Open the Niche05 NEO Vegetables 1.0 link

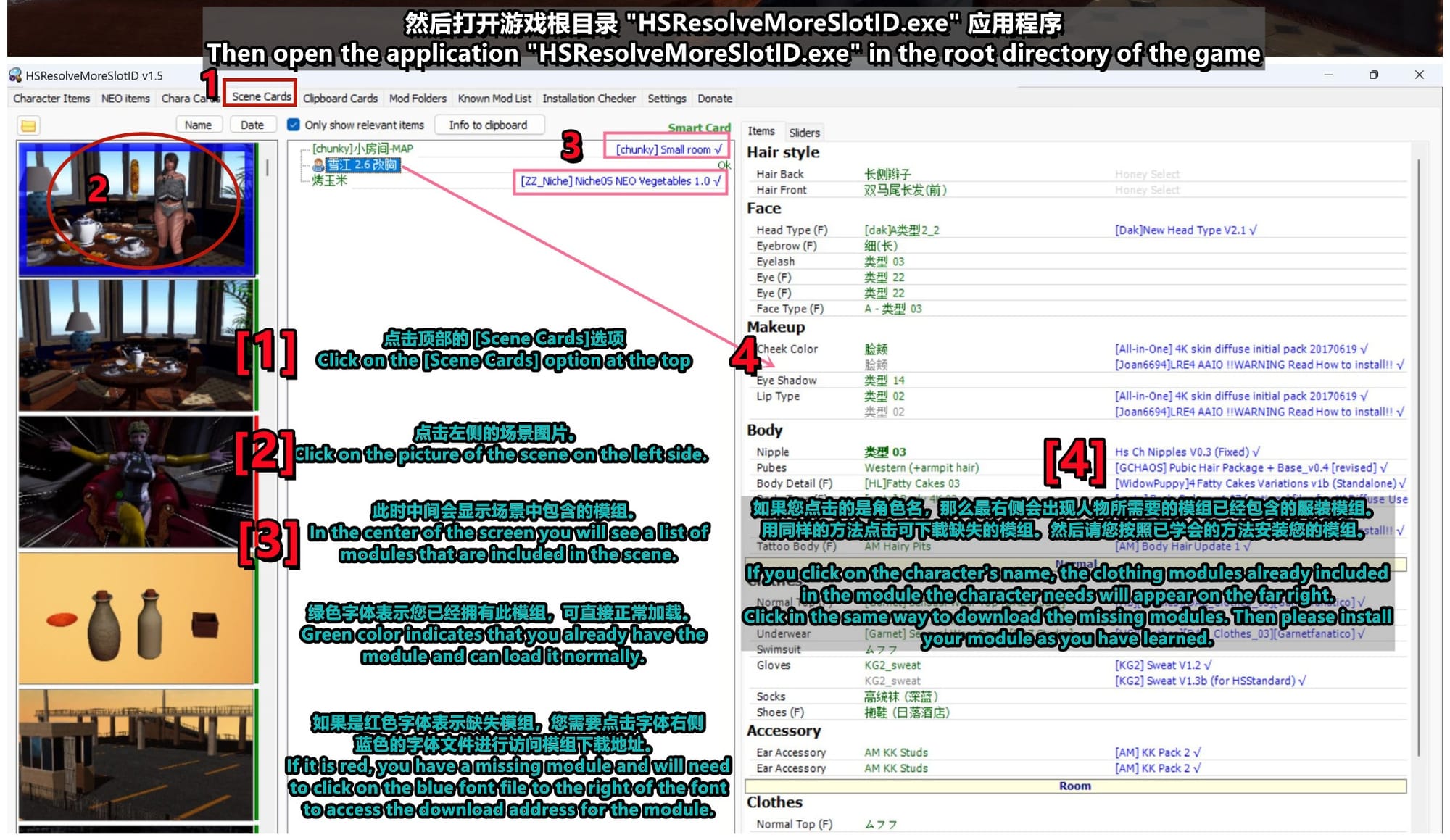[x=621, y=181]
